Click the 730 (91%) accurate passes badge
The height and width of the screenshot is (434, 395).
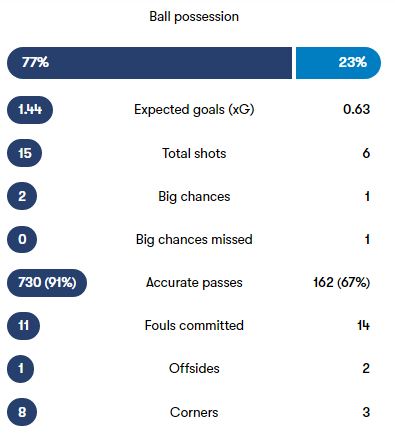[47, 283]
